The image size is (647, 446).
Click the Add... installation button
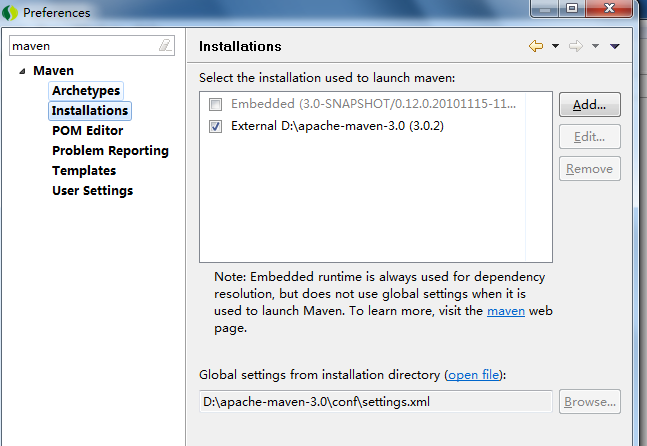point(590,105)
